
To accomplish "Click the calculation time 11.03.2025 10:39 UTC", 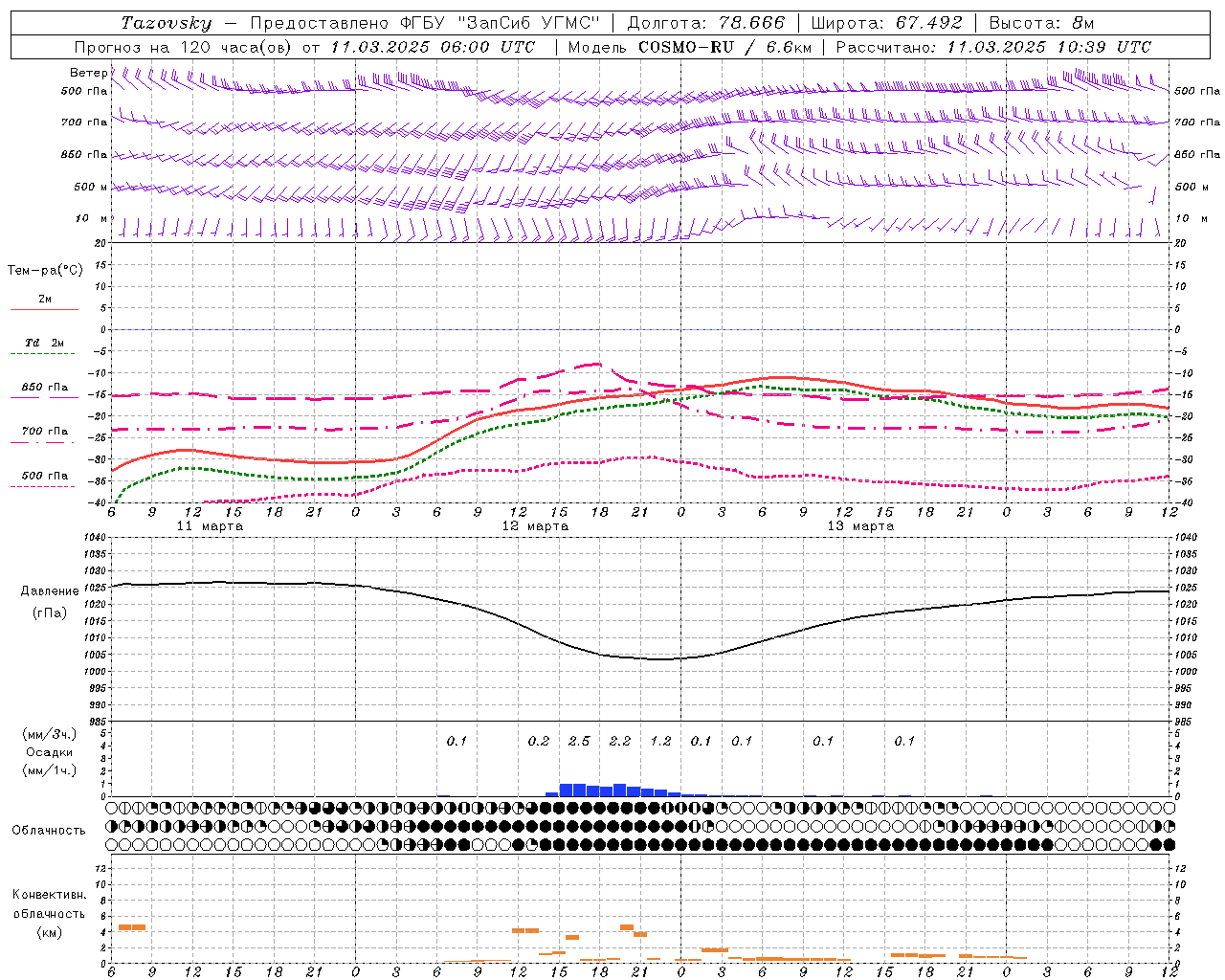I will pyautogui.click(x=1049, y=47).
